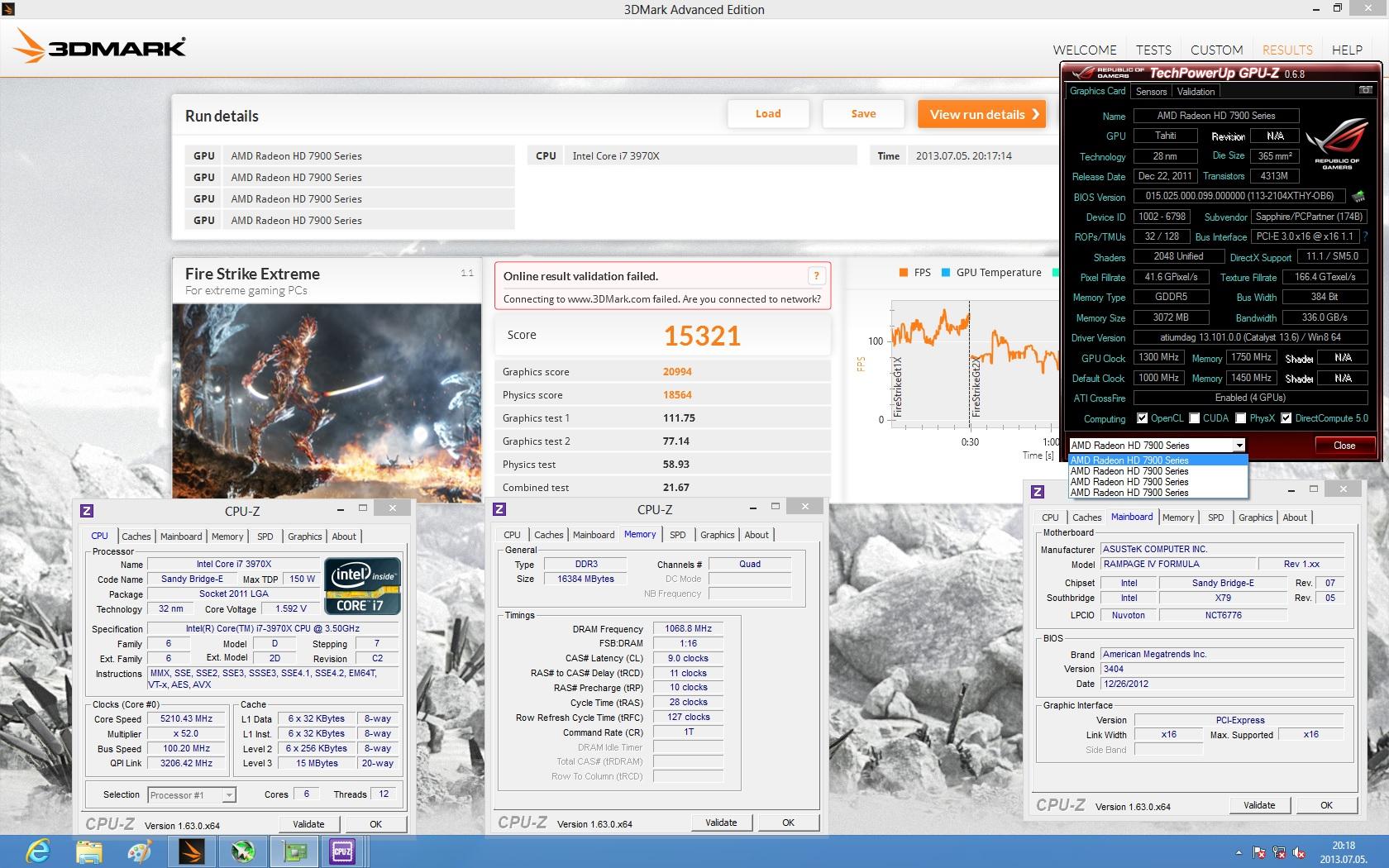This screenshot has height=868, width=1389.
Task: Open 3DMark HELP tab
Action: (x=1347, y=50)
